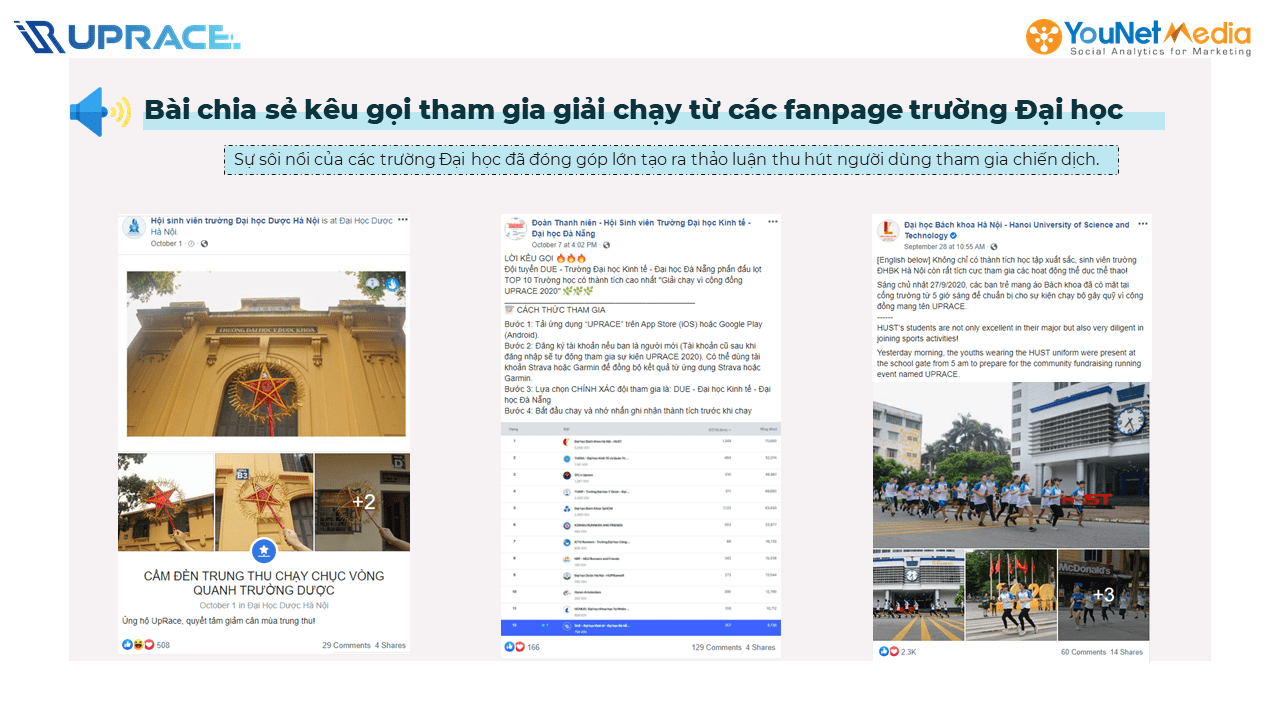Open options menu on Bách khoa post

click(x=1144, y=223)
